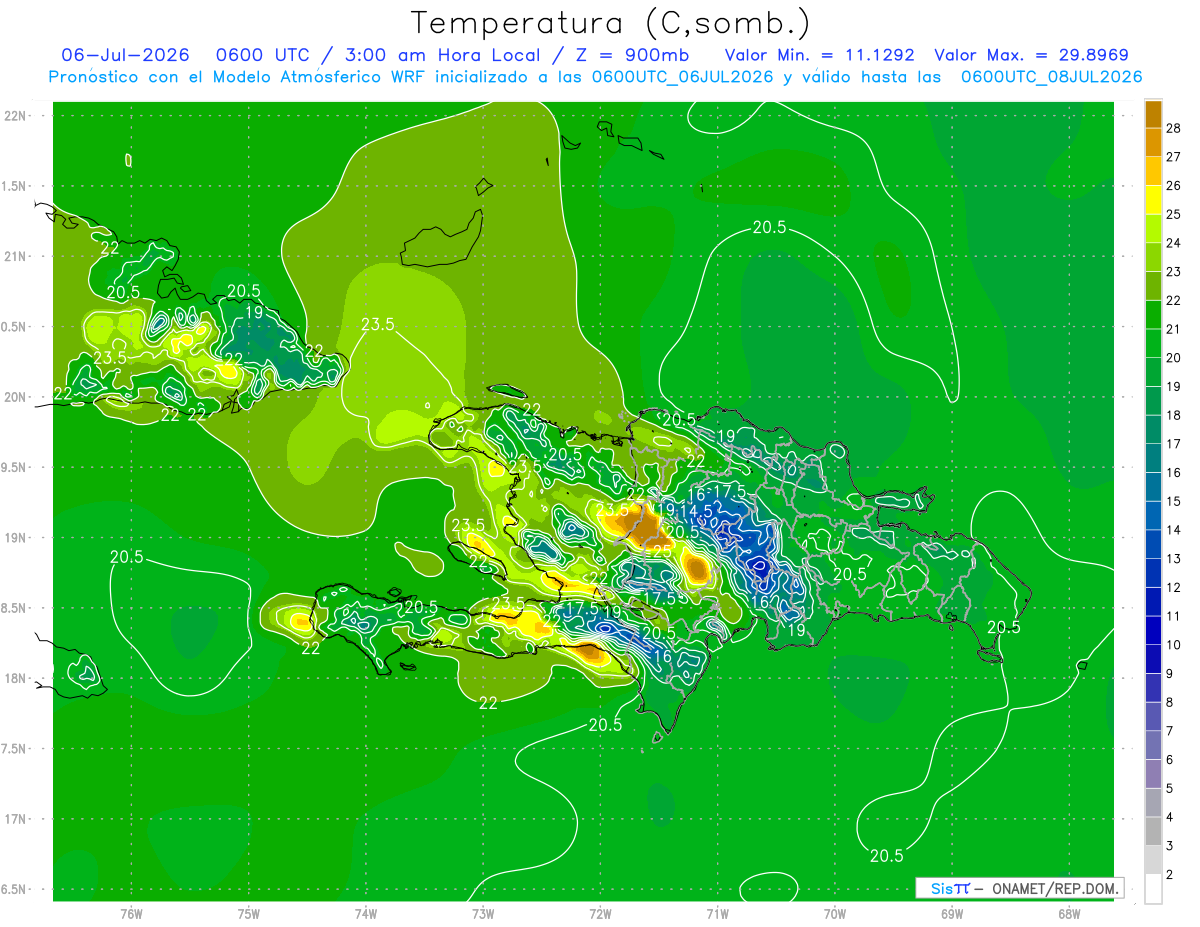Click the "69W" longitude axis label
This screenshot has height=927, width=1200.
click(x=952, y=914)
